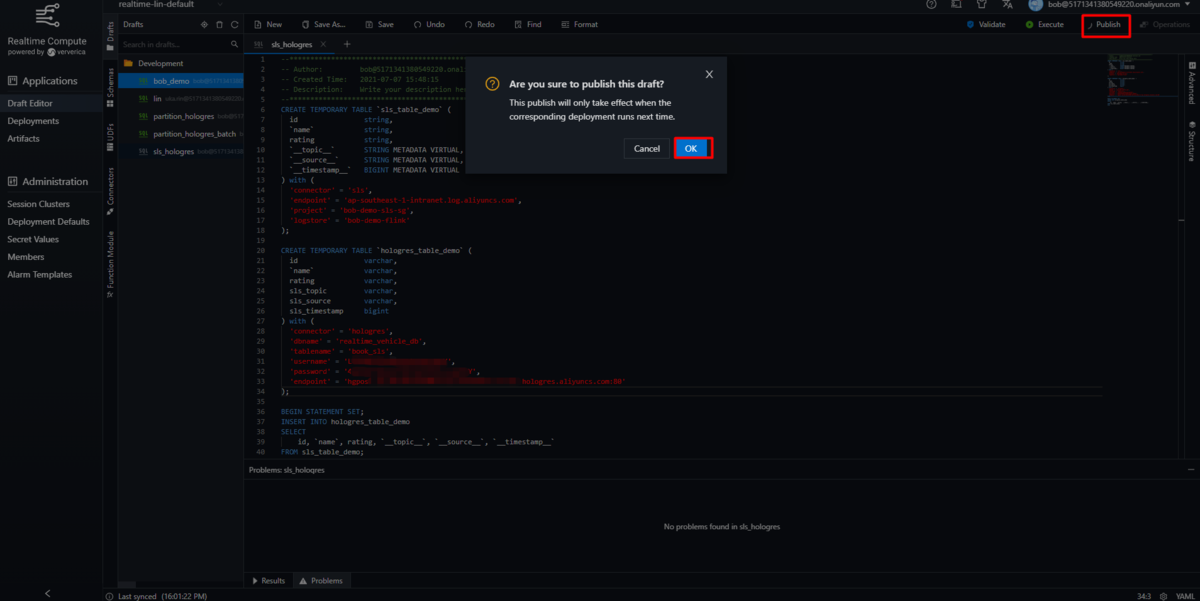Screen dimensions: 1200x601
Task: Go to Draft Editor in sidebar
Action: pyautogui.click(x=30, y=103)
